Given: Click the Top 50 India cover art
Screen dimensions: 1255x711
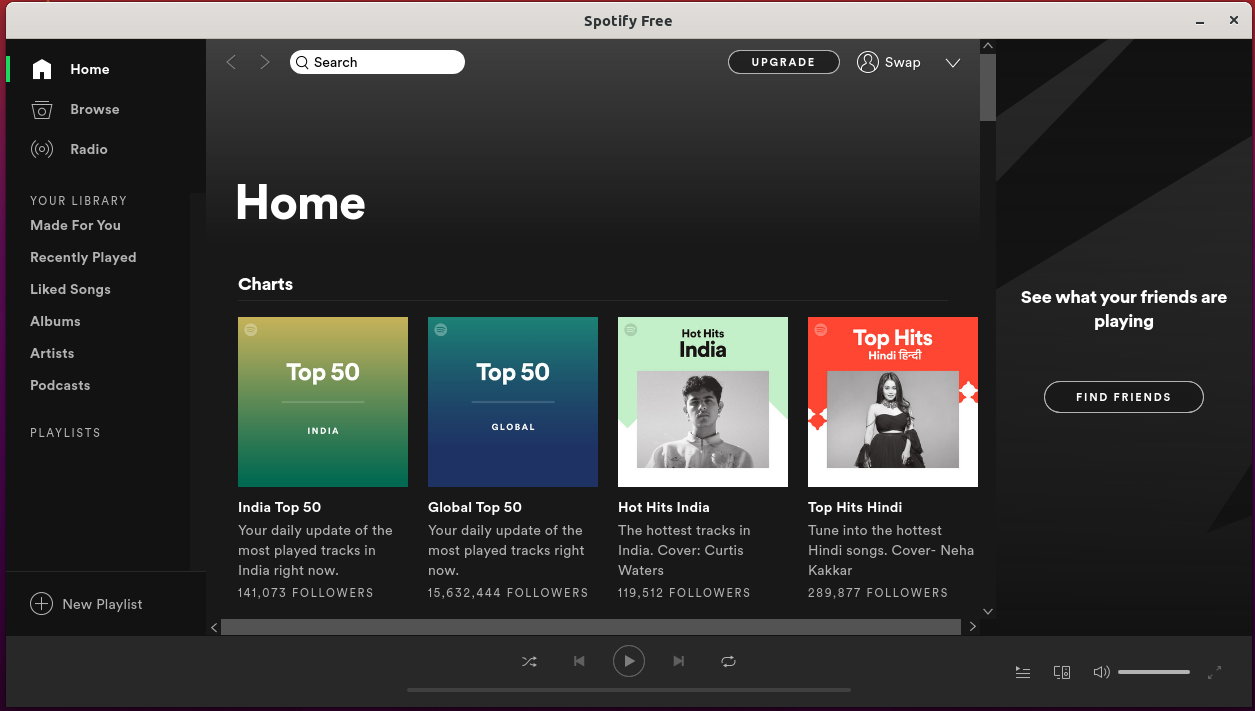Looking at the screenshot, I should pyautogui.click(x=323, y=402).
